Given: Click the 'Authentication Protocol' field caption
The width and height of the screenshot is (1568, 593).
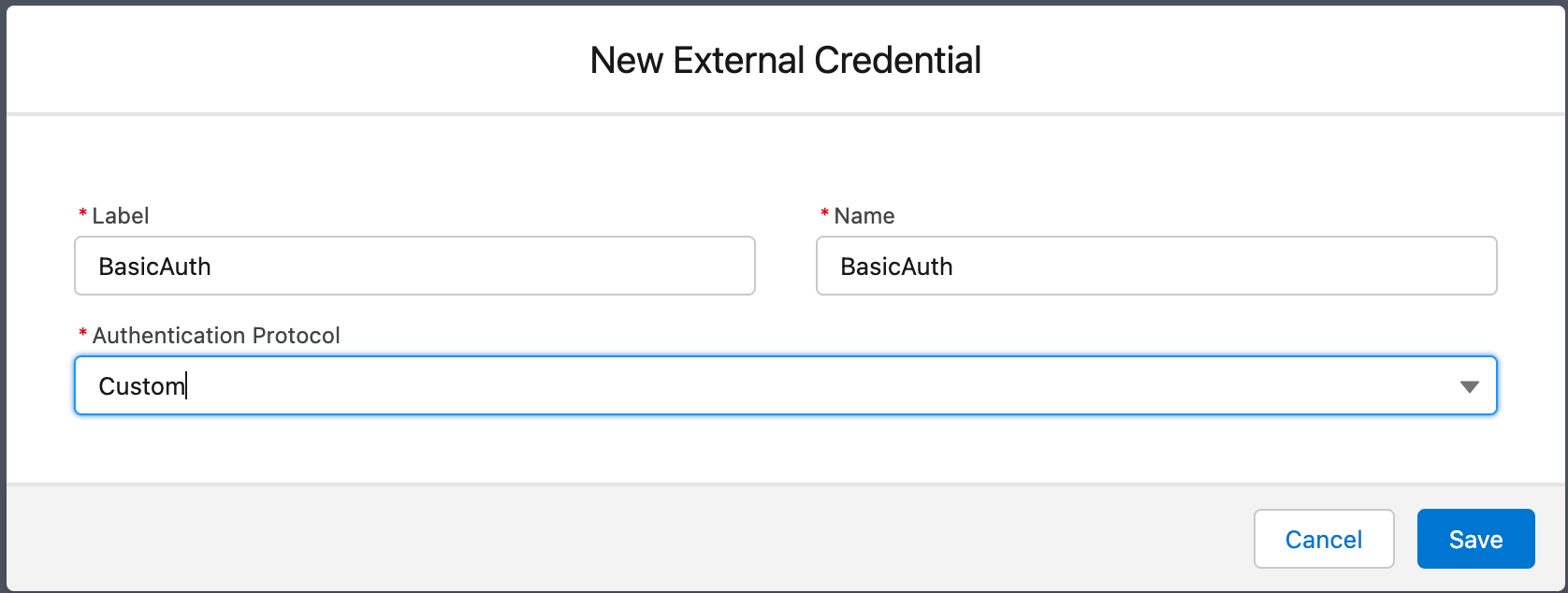Looking at the screenshot, I should click(216, 336).
